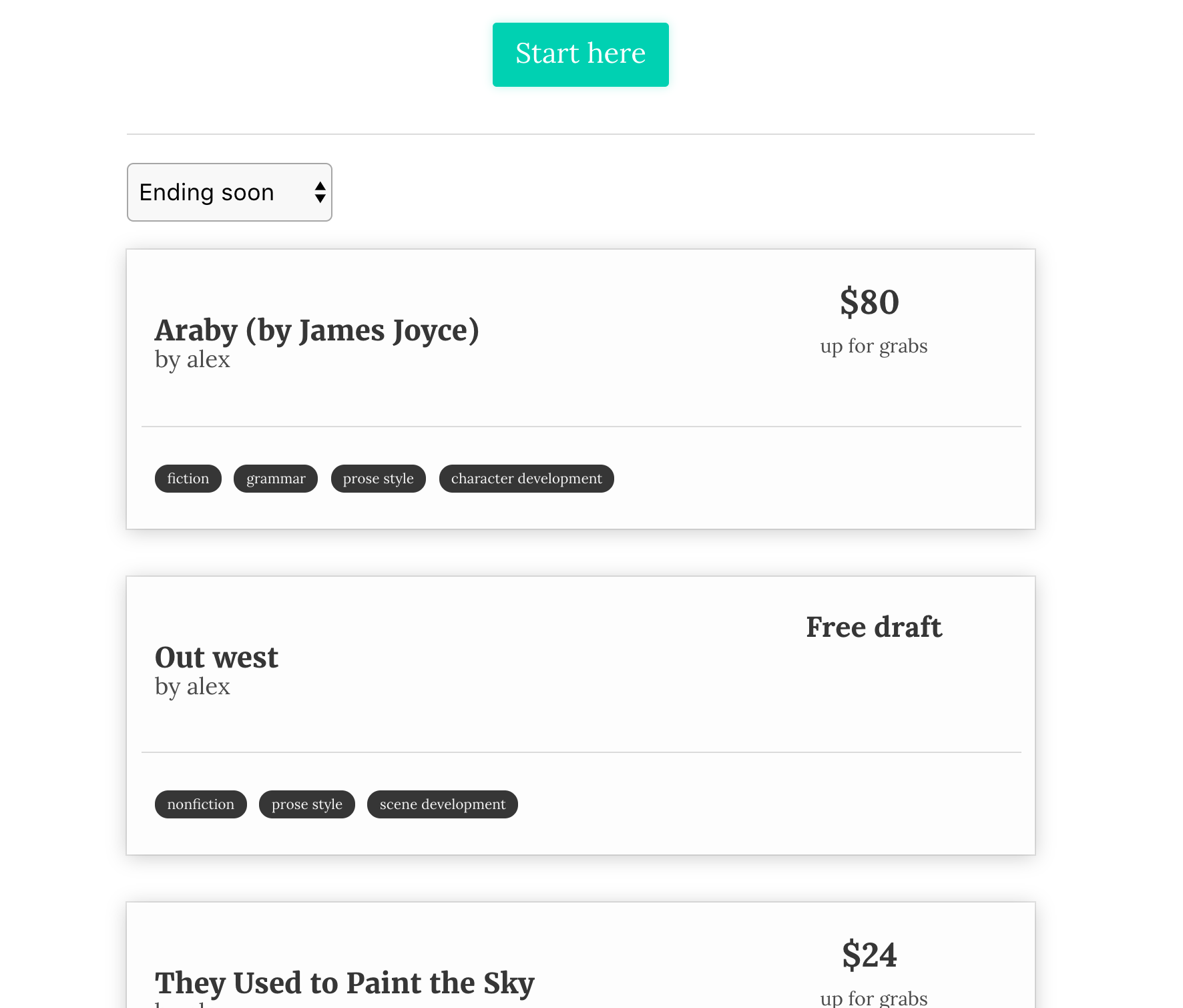Click the sort dropdown's up-down arrows
This screenshot has width=1183, height=1008.
tap(320, 192)
